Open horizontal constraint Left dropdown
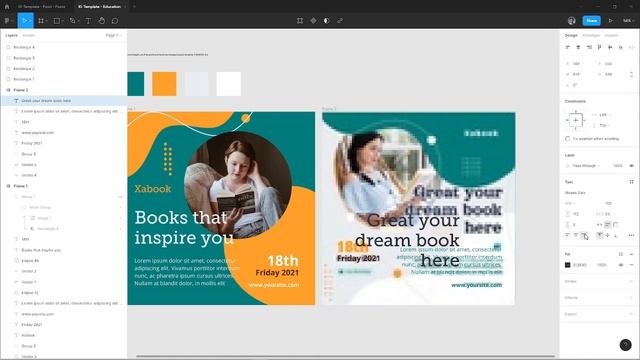This screenshot has height=360, width=640. [604, 115]
